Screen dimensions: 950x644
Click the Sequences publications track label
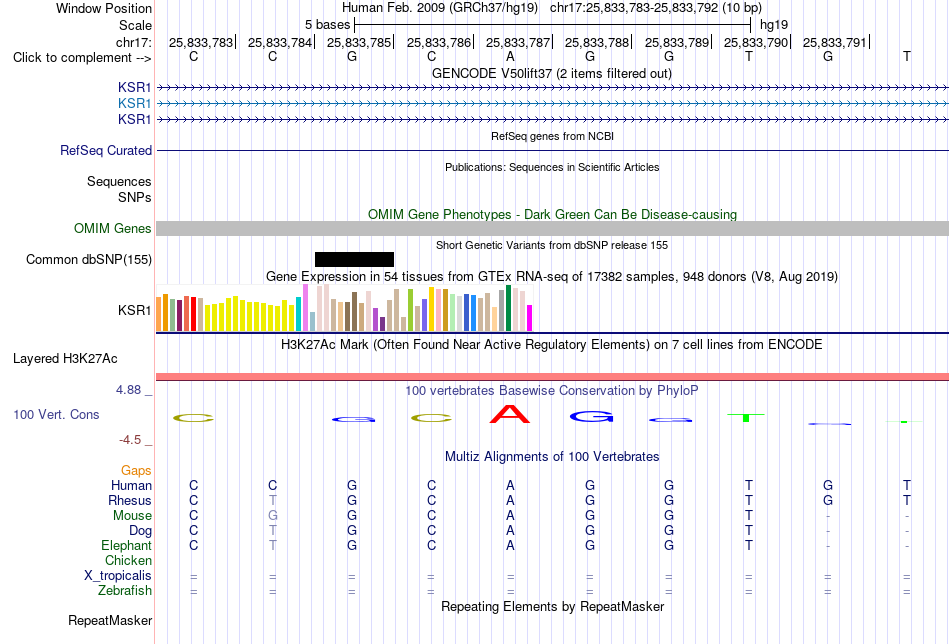pos(119,181)
